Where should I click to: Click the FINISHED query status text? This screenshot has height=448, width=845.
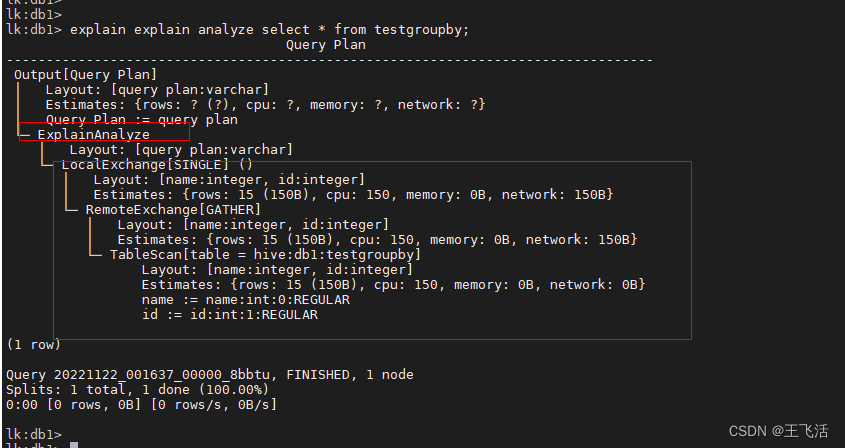click(x=318, y=374)
